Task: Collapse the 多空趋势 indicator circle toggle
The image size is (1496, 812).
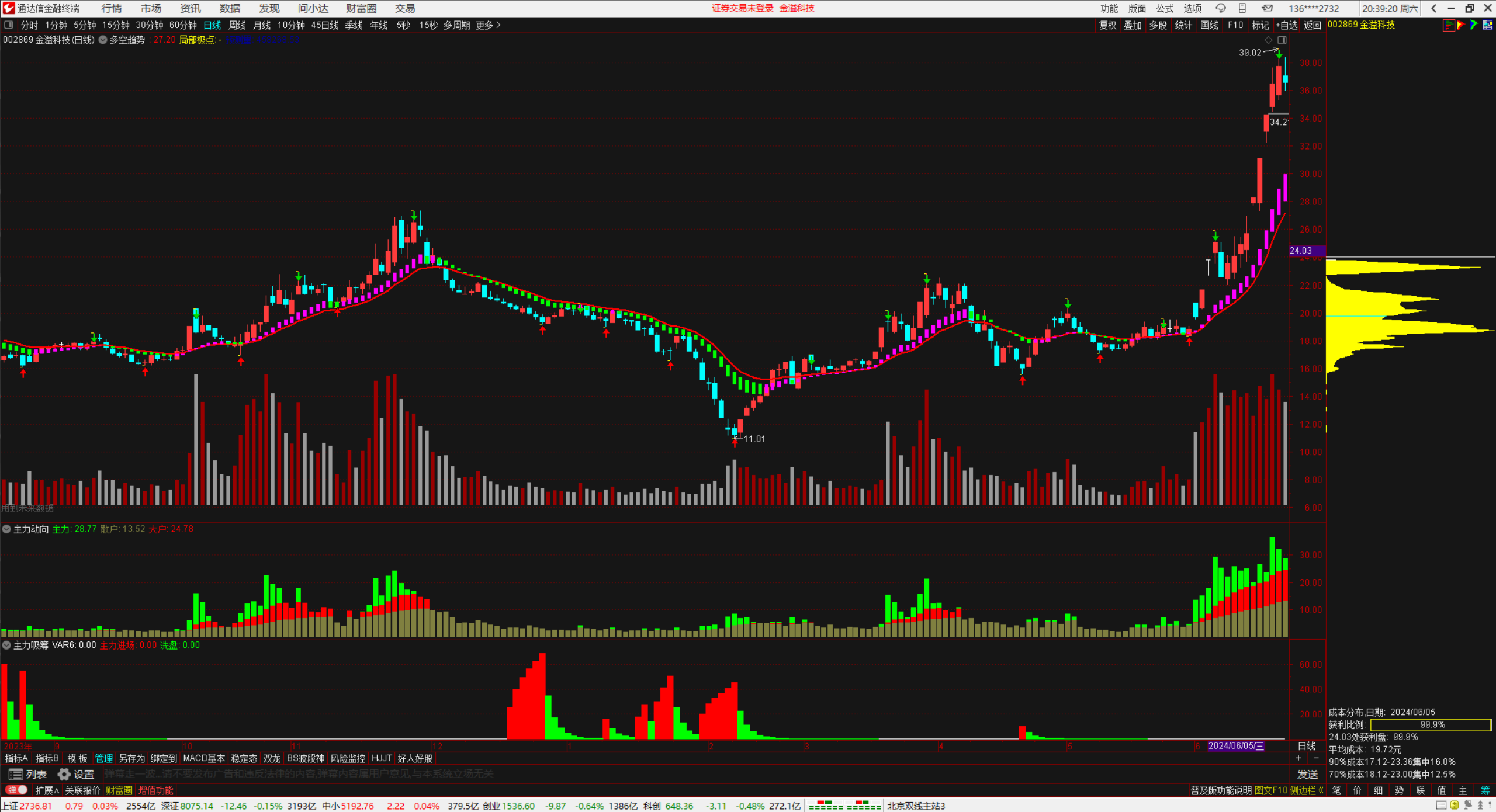Action: coord(103,40)
